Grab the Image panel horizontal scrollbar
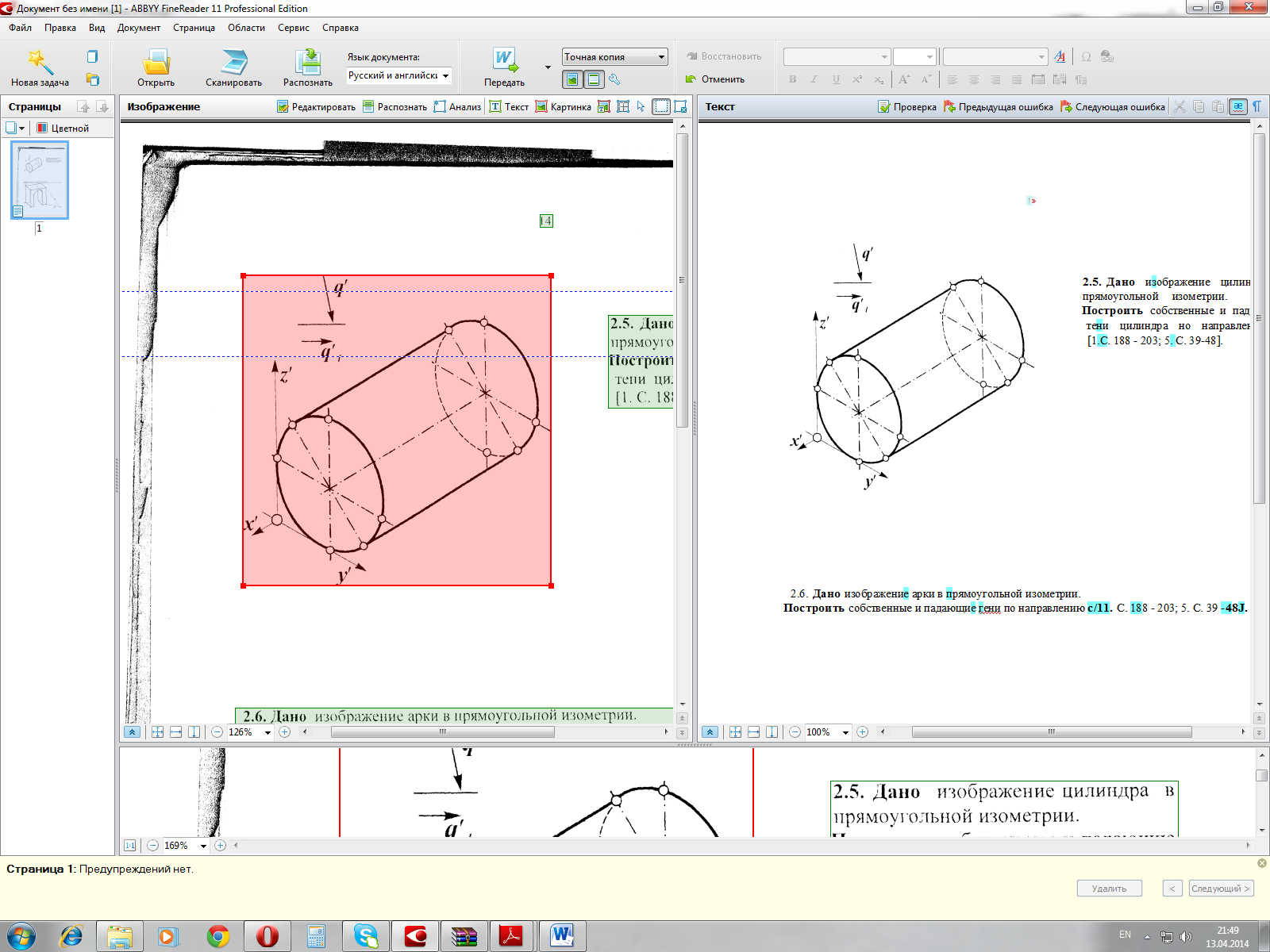 click(x=442, y=732)
